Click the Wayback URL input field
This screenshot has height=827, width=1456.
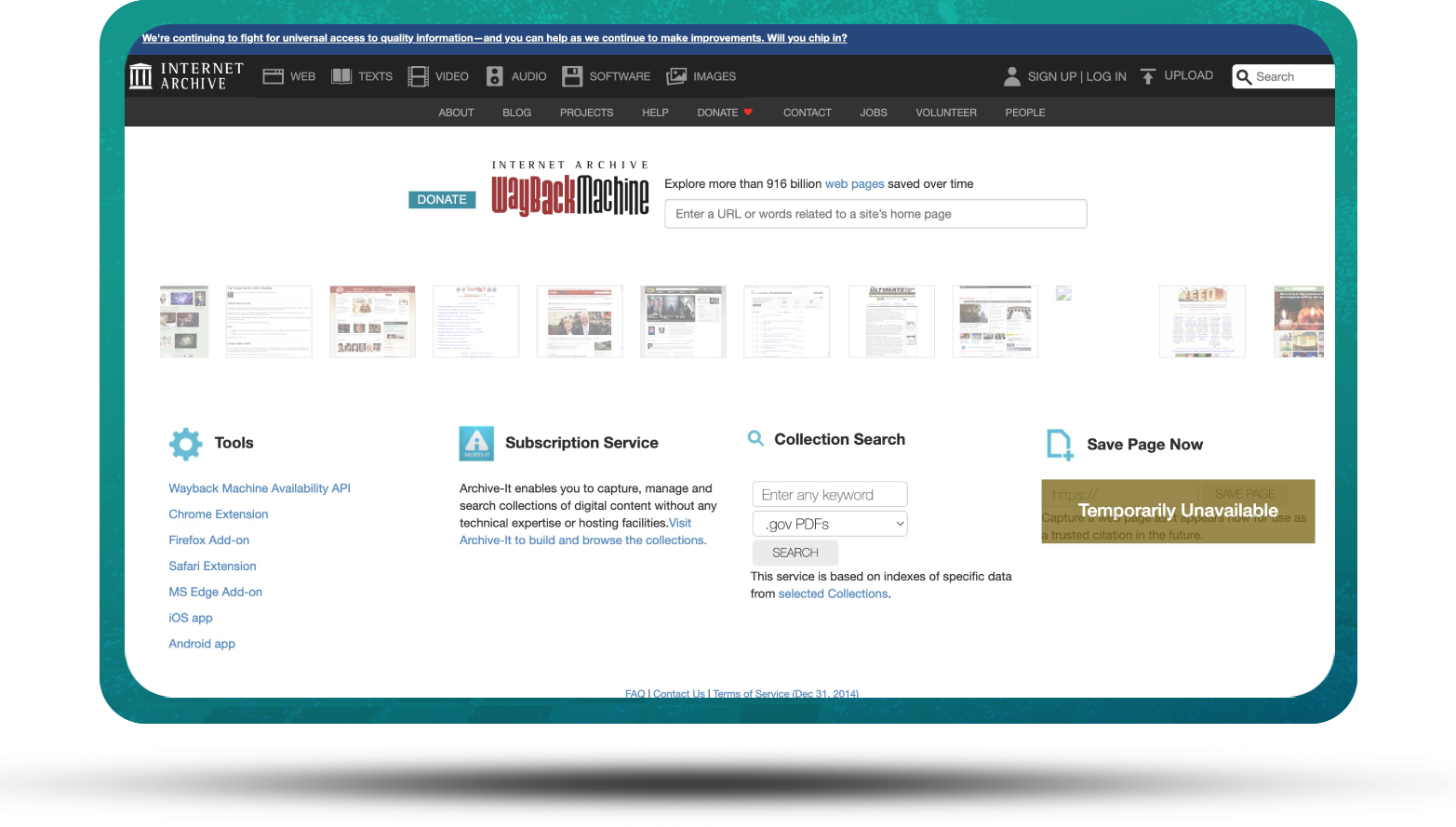875,214
